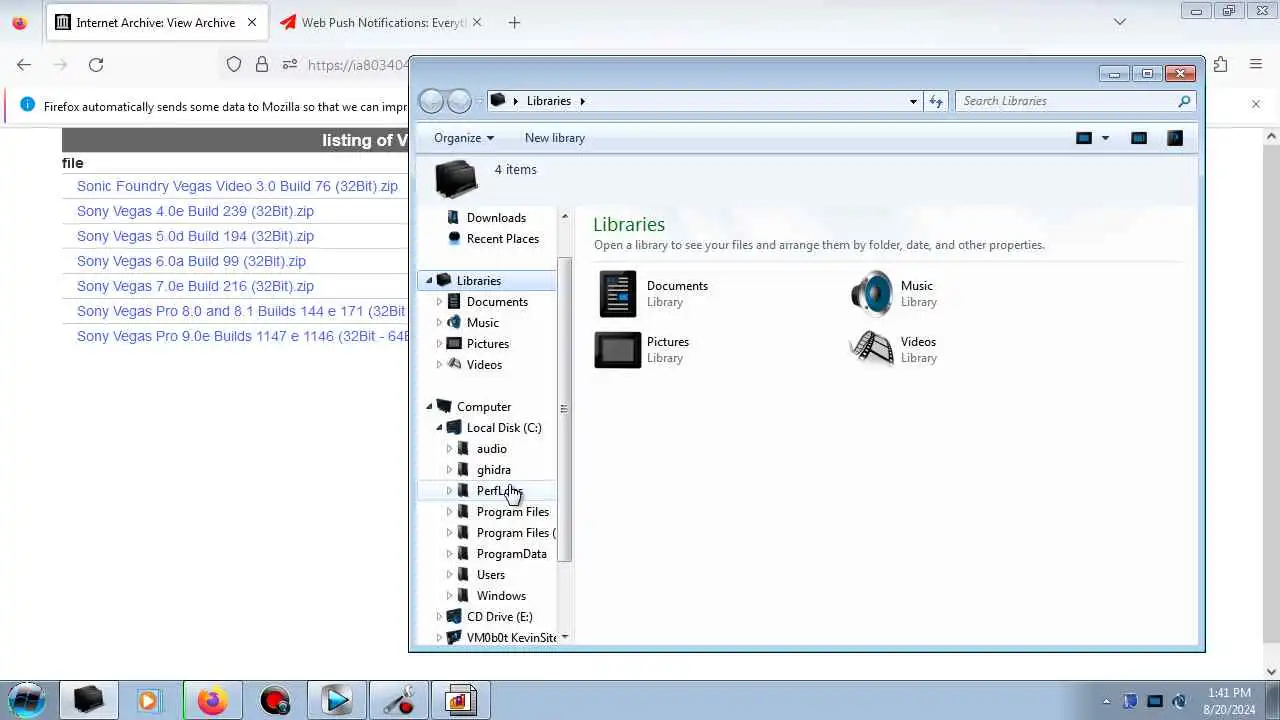Refresh the Libraries address bar
The image size is (1280, 720).
(936, 101)
